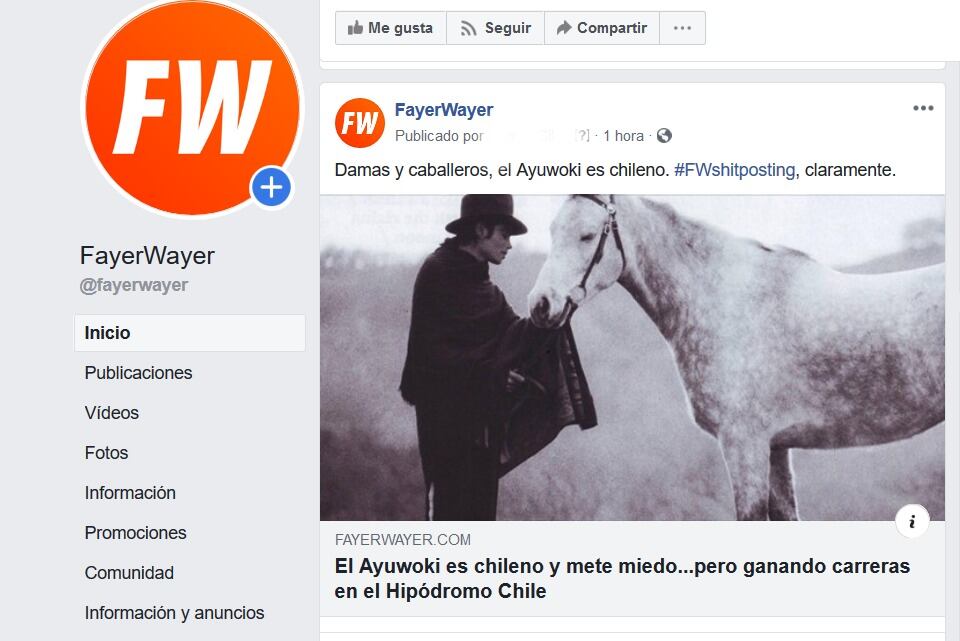Viewport: 960px width, 641px height.
Task: Click the small FW avatar in post
Action: 360,122
